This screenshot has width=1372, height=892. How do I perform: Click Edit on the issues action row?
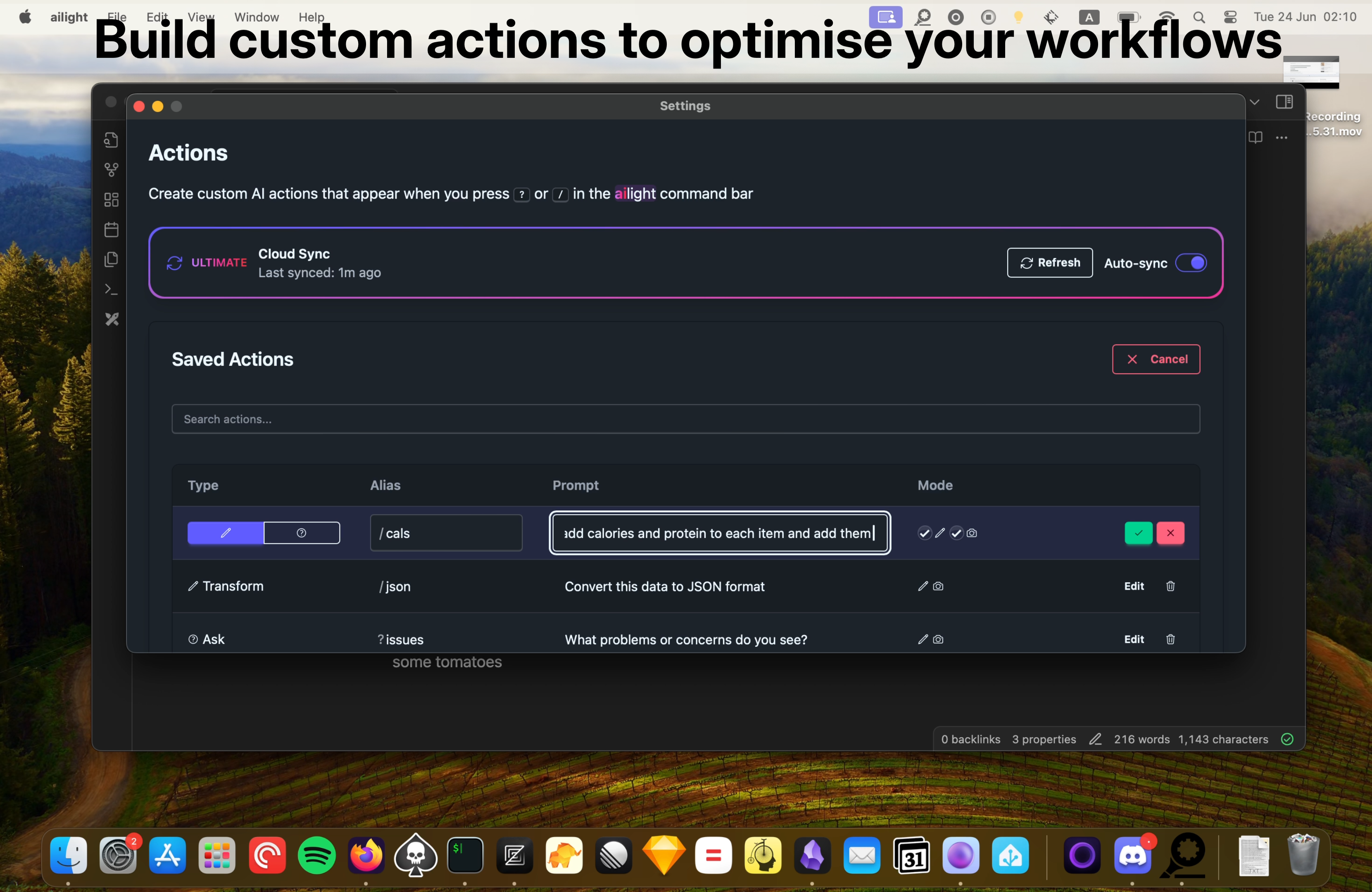pyautogui.click(x=1134, y=639)
